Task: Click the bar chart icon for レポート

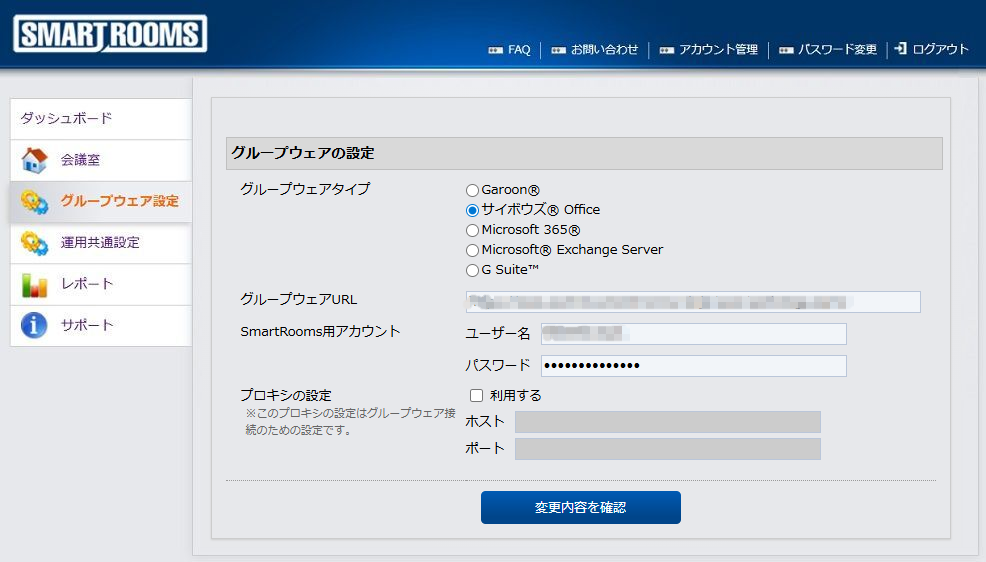Action: coord(34,284)
